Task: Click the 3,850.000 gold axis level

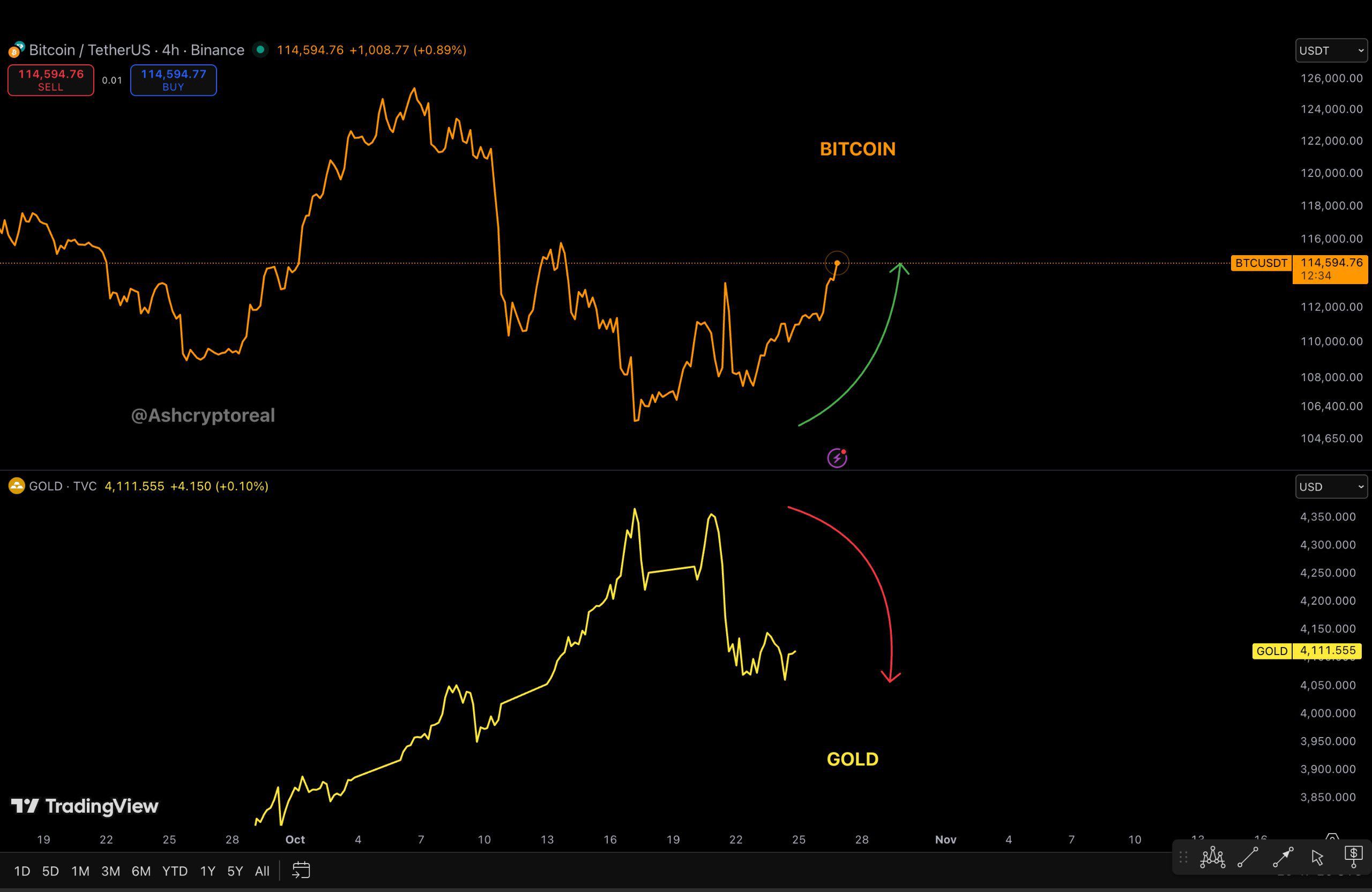Action: 1328,798
